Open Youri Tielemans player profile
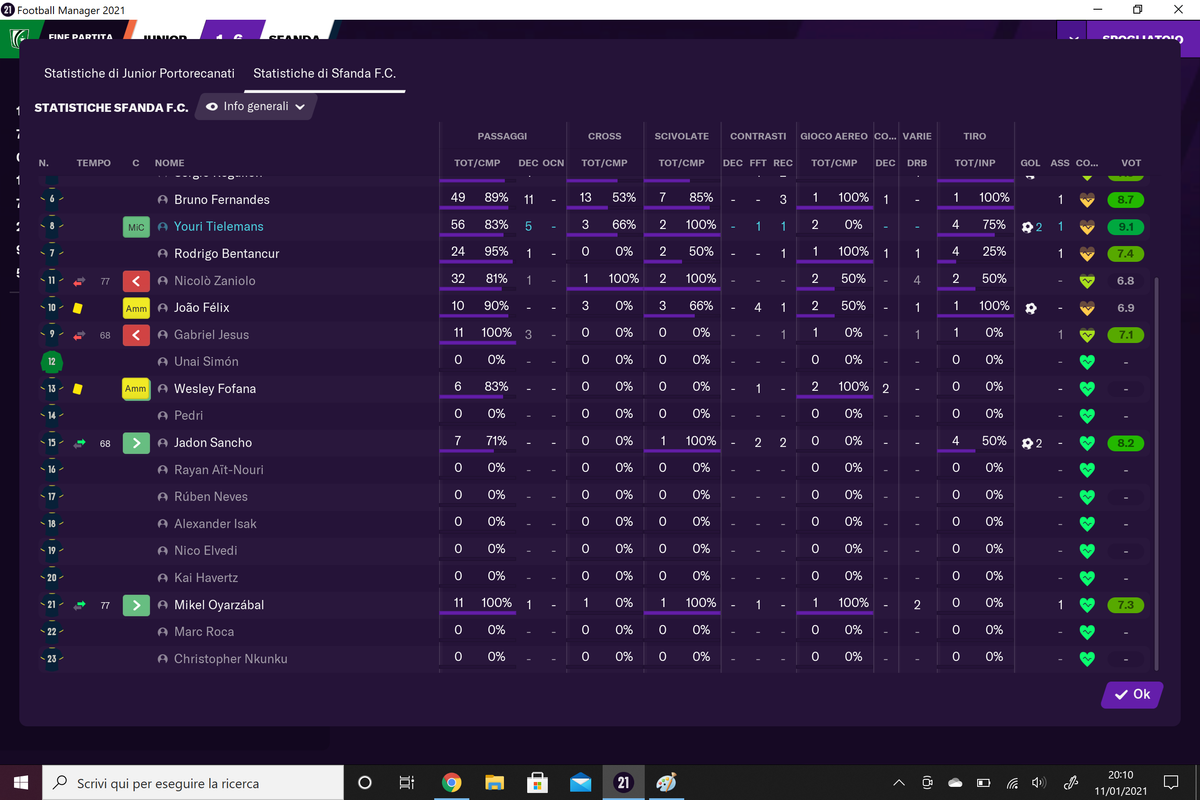1200x800 pixels. [219, 227]
